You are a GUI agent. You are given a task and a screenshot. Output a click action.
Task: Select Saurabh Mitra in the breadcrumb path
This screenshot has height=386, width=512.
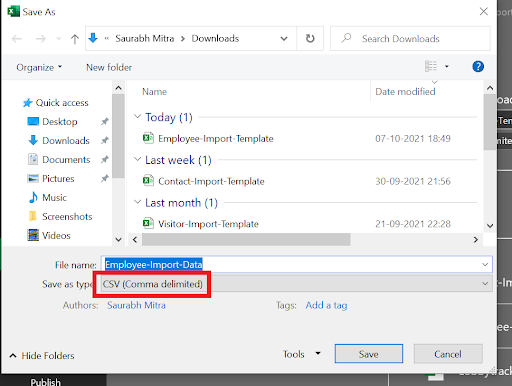tap(145, 39)
